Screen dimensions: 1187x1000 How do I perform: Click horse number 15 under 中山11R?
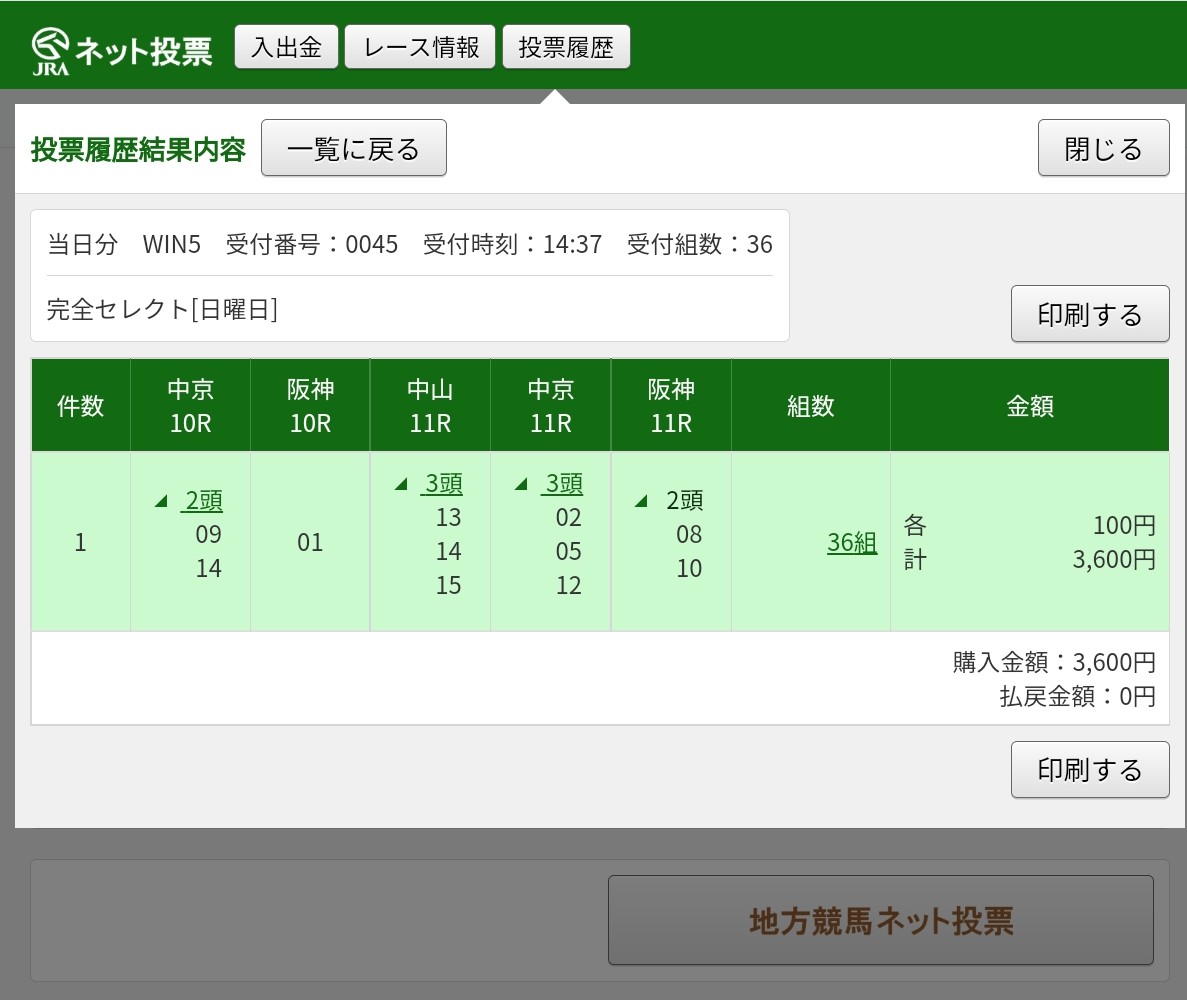(x=448, y=585)
